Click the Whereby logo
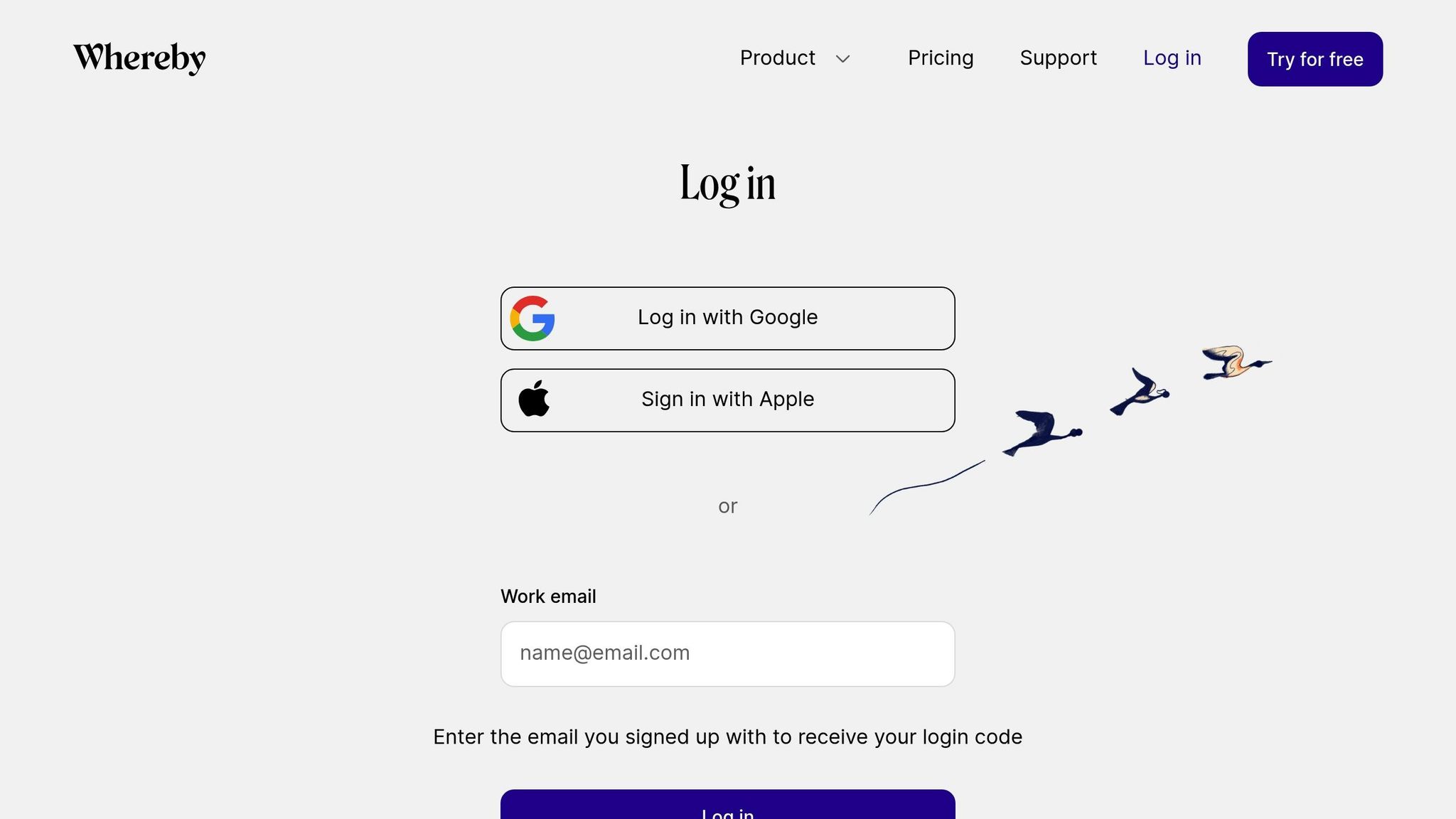1456x819 pixels. coord(139,58)
